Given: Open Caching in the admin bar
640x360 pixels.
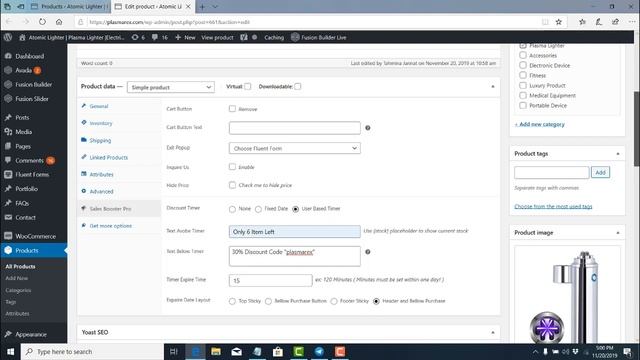Looking at the screenshot, I should (x=274, y=37).
